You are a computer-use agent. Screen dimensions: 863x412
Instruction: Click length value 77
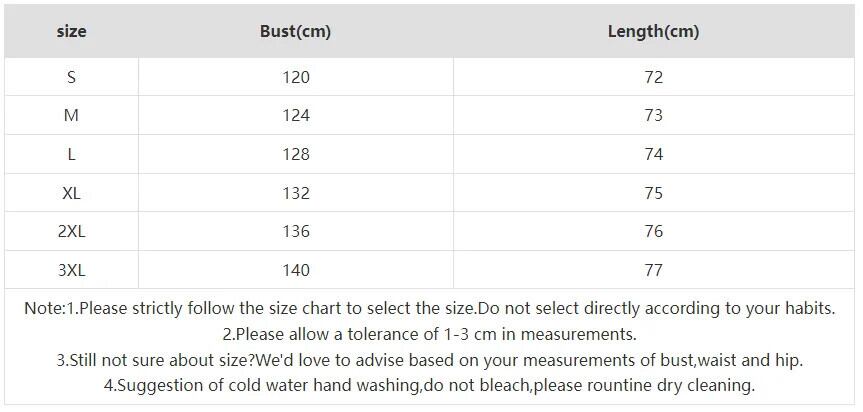pyautogui.click(x=654, y=270)
